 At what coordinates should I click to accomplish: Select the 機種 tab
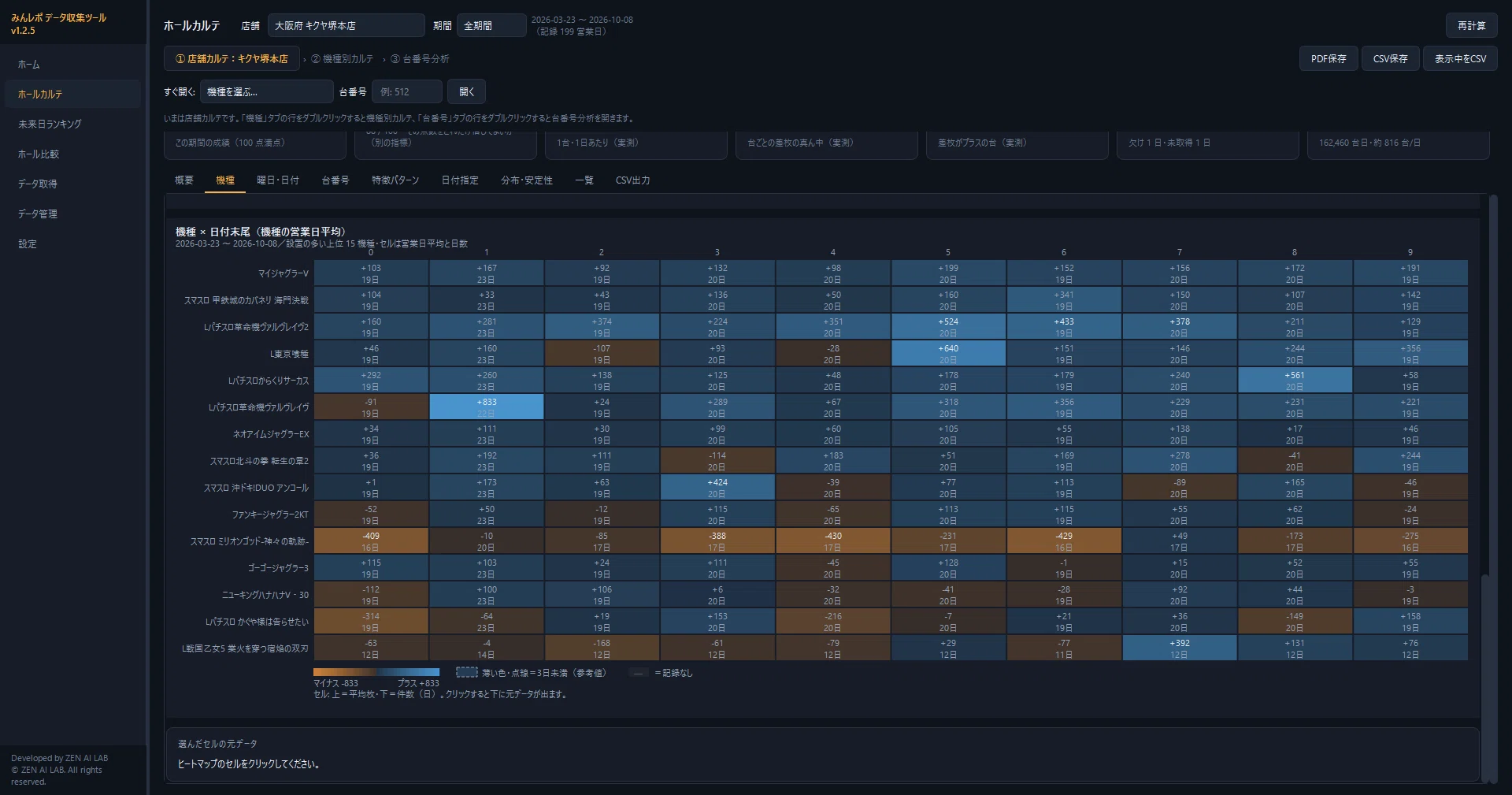[x=225, y=180]
